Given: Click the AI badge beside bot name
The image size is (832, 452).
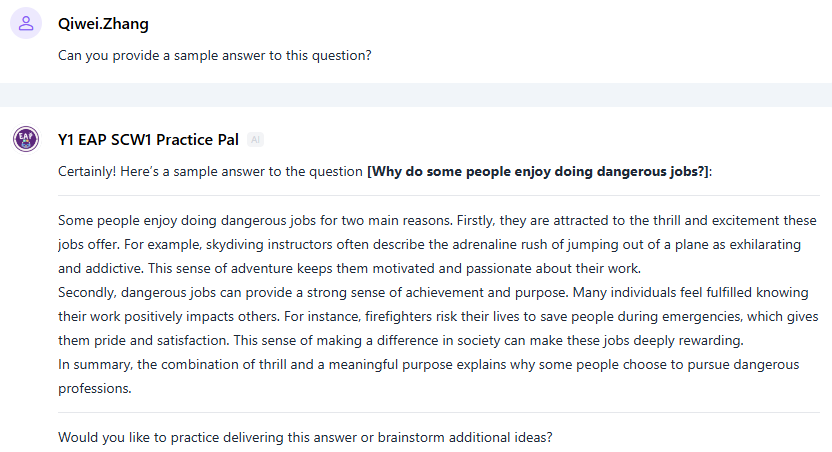Looking at the screenshot, I should [256, 140].
